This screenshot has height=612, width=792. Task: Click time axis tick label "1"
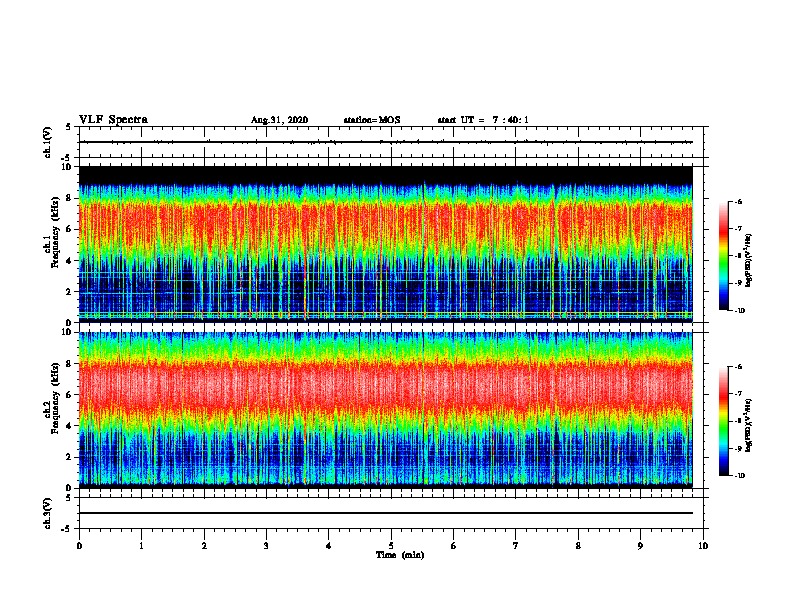pyautogui.click(x=141, y=546)
